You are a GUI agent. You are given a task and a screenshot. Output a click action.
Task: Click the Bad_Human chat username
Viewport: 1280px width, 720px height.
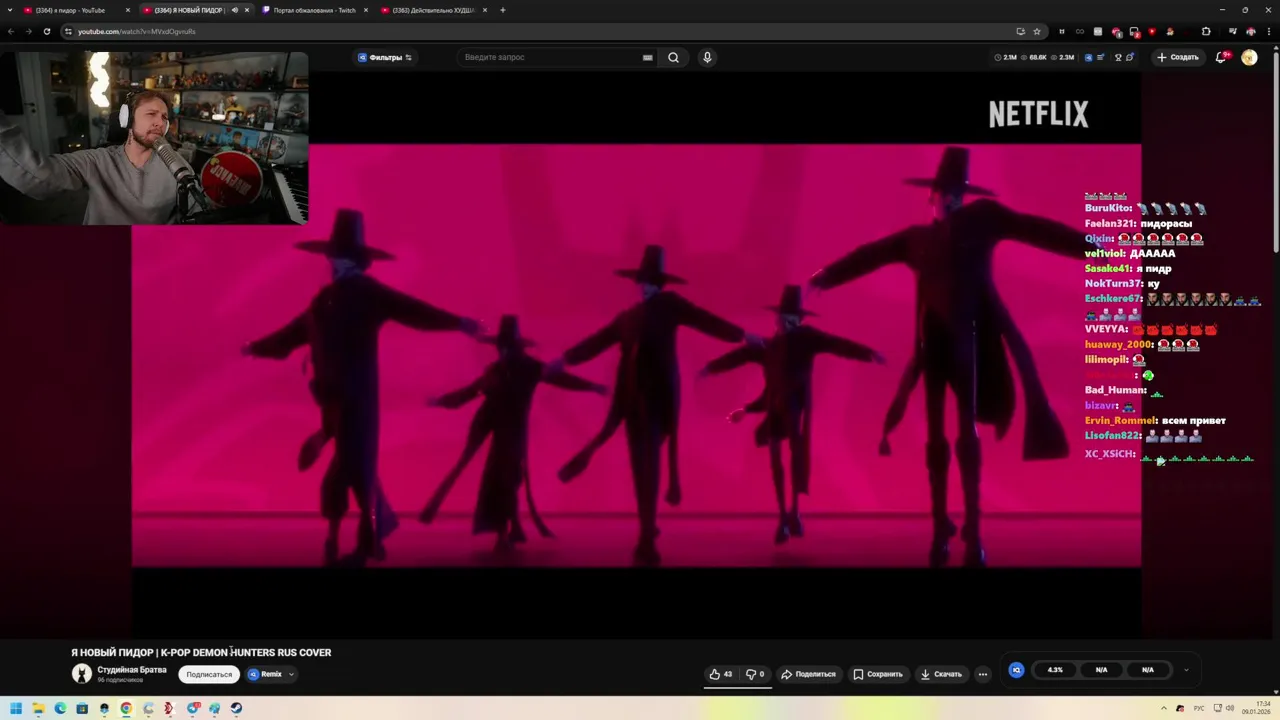(x=1115, y=390)
